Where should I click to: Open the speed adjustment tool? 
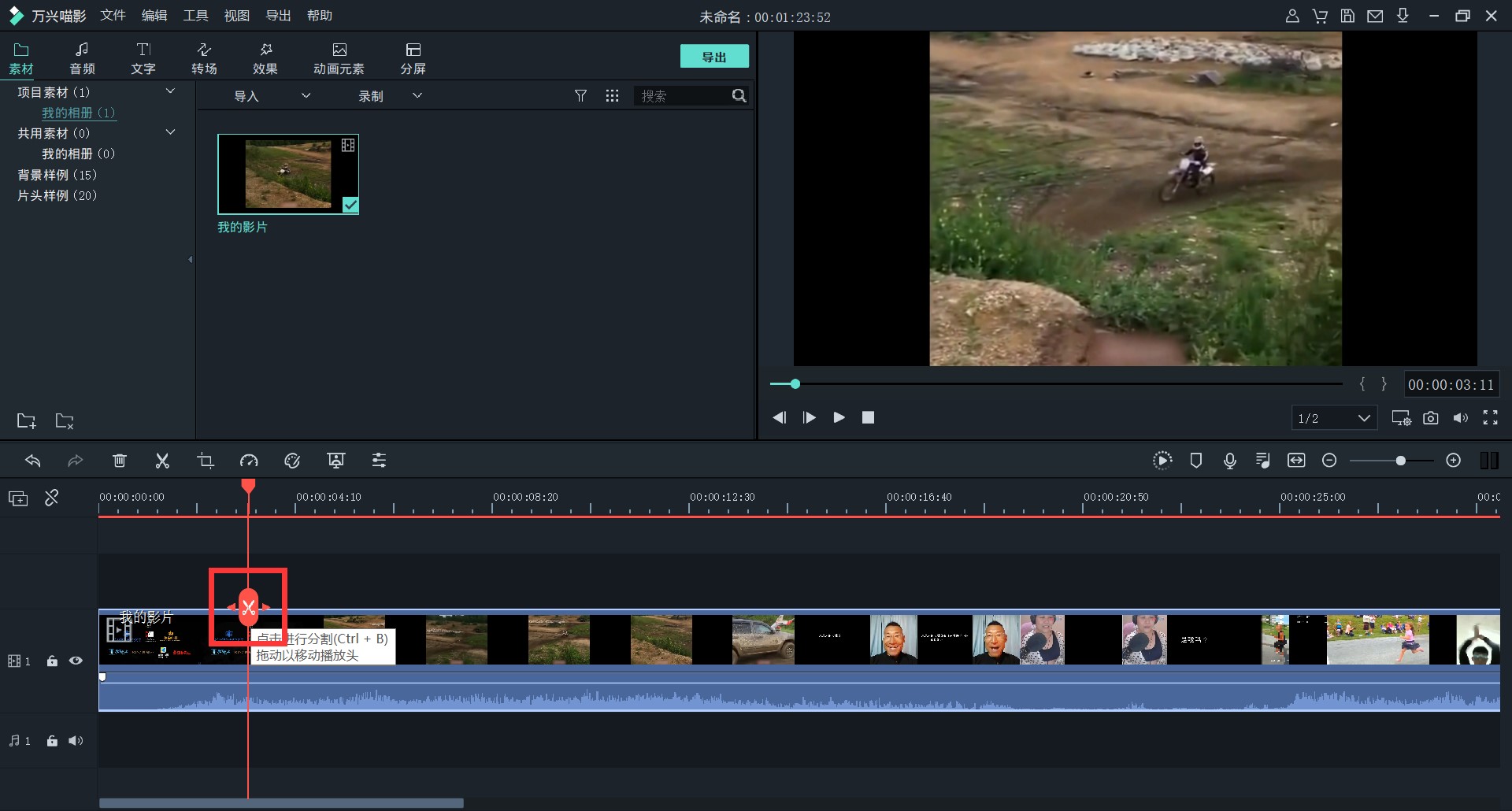pyautogui.click(x=249, y=461)
